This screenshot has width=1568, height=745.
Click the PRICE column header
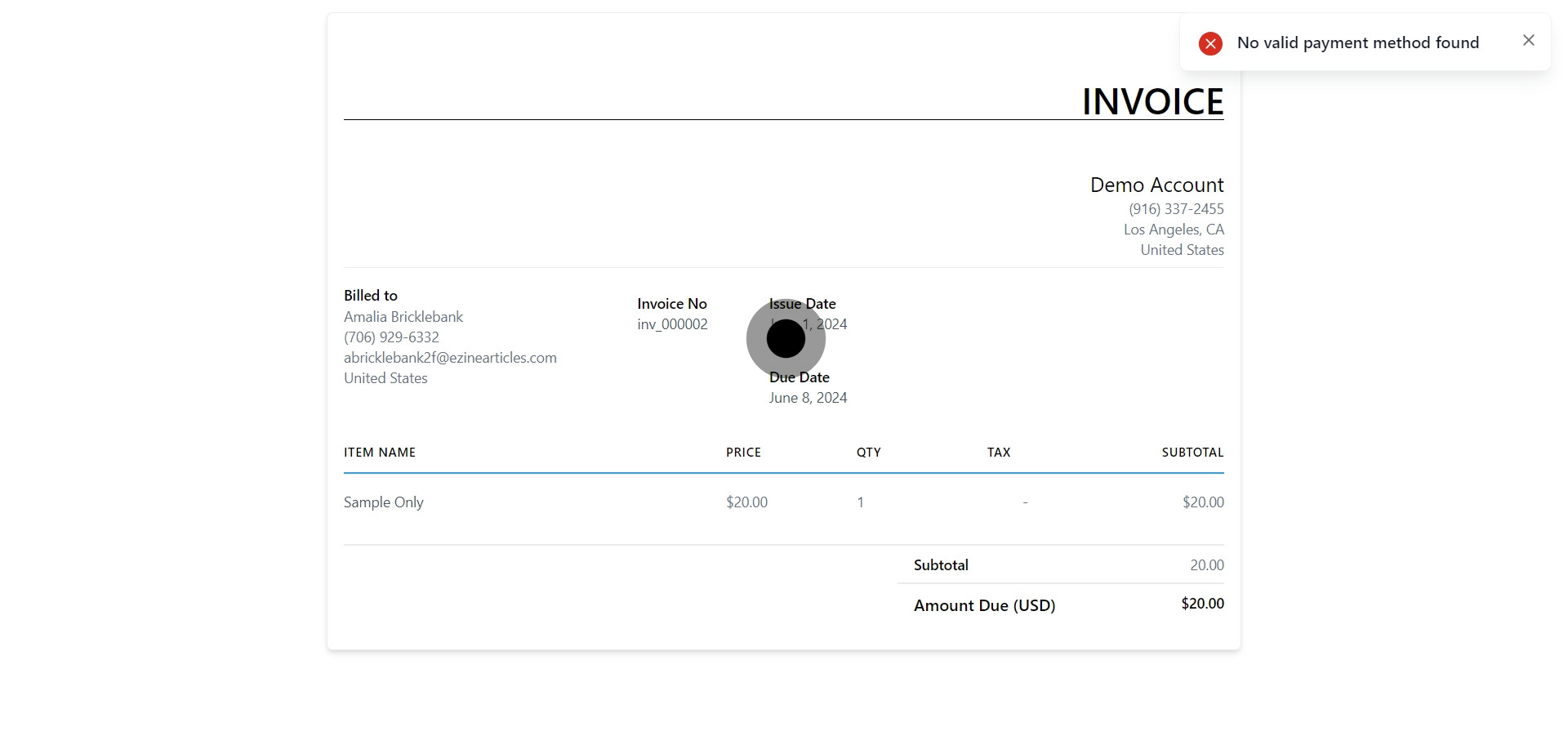coord(743,453)
